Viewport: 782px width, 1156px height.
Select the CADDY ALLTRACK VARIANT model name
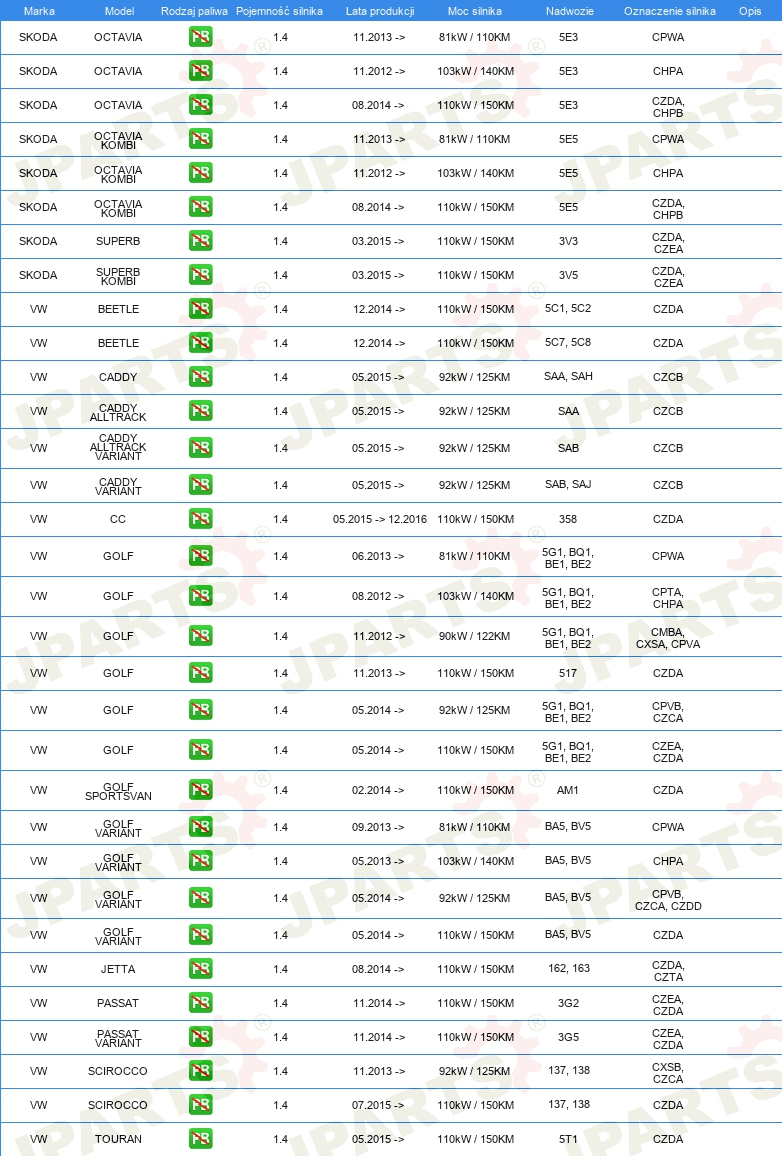[118, 447]
